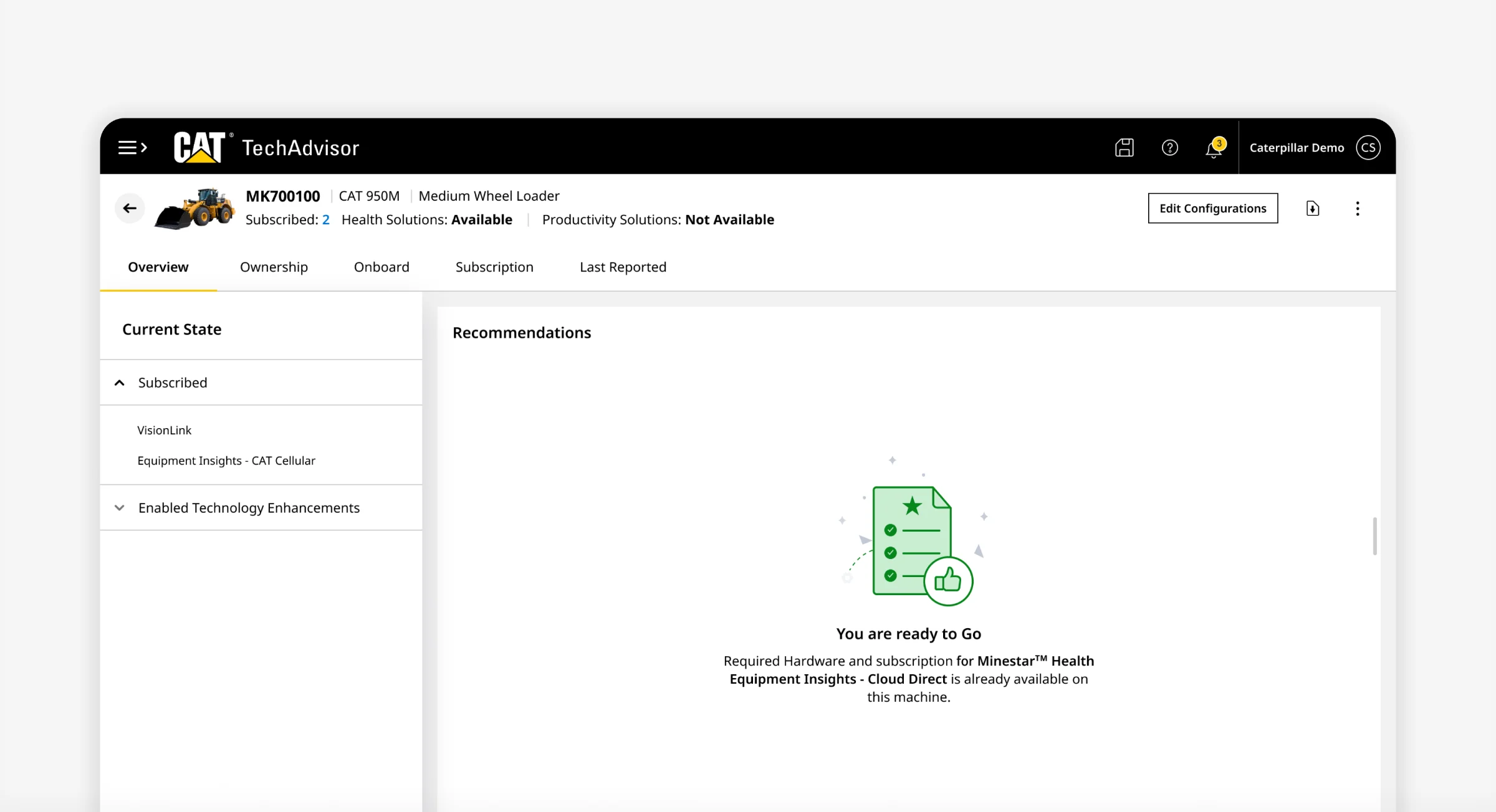Collapse the Subscribed section
The height and width of the screenshot is (812, 1496).
point(120,383)
